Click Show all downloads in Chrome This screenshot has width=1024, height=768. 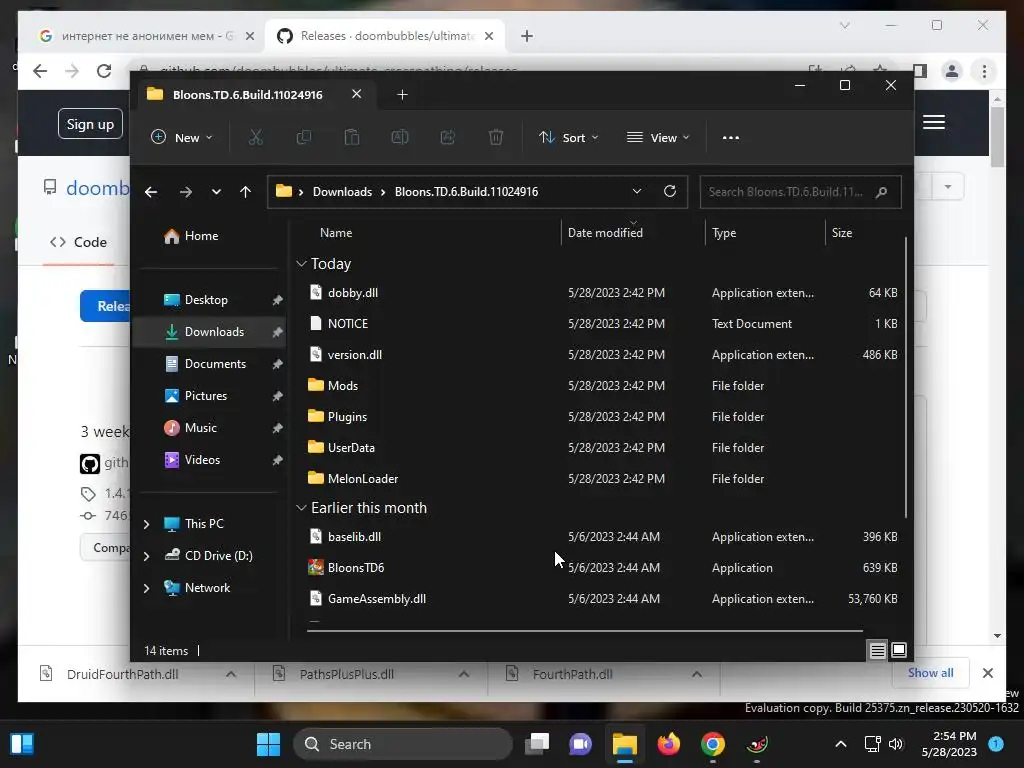click(931, 673)
